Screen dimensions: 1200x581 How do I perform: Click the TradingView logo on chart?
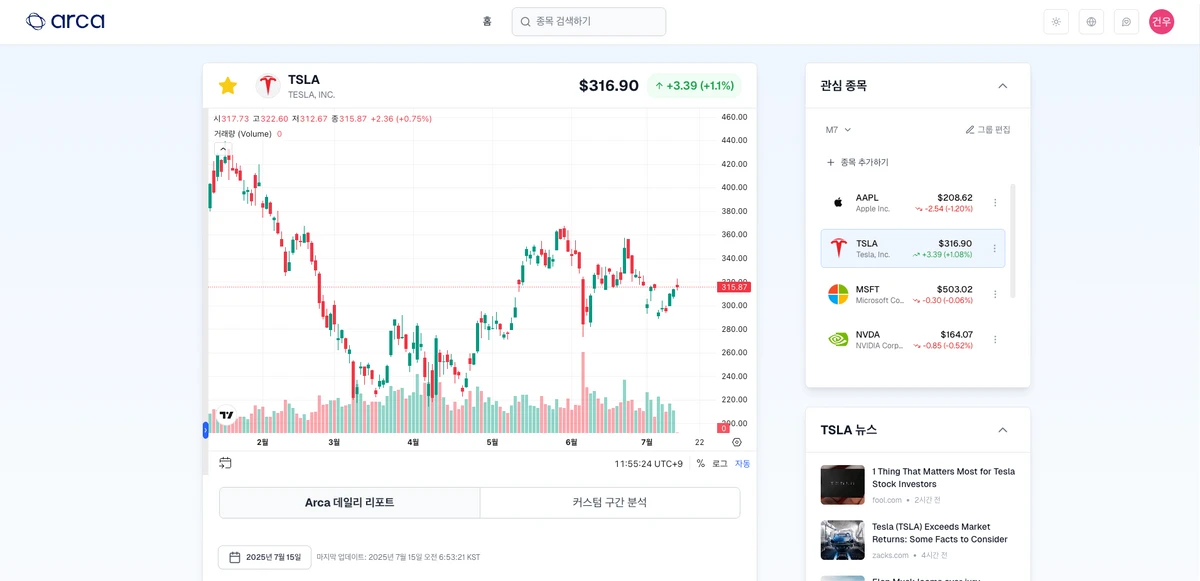click(226, 415)
